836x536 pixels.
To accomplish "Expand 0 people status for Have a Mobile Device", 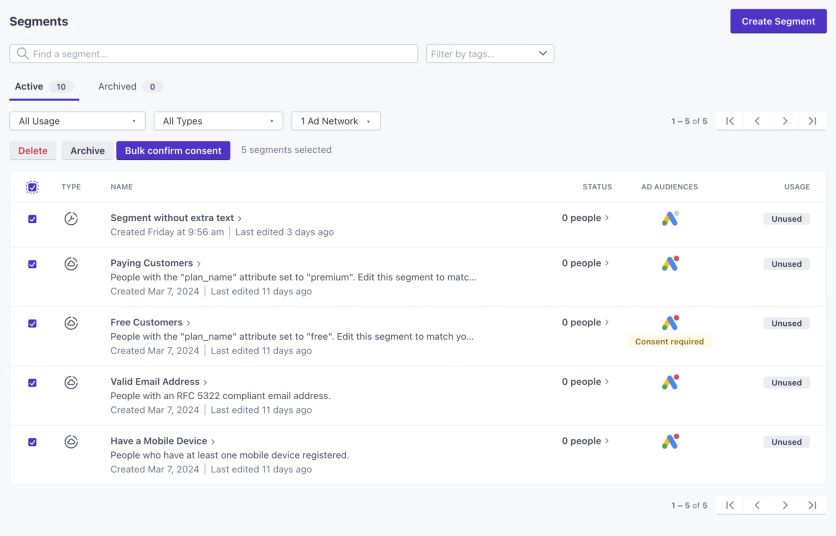I will [585, 441].
